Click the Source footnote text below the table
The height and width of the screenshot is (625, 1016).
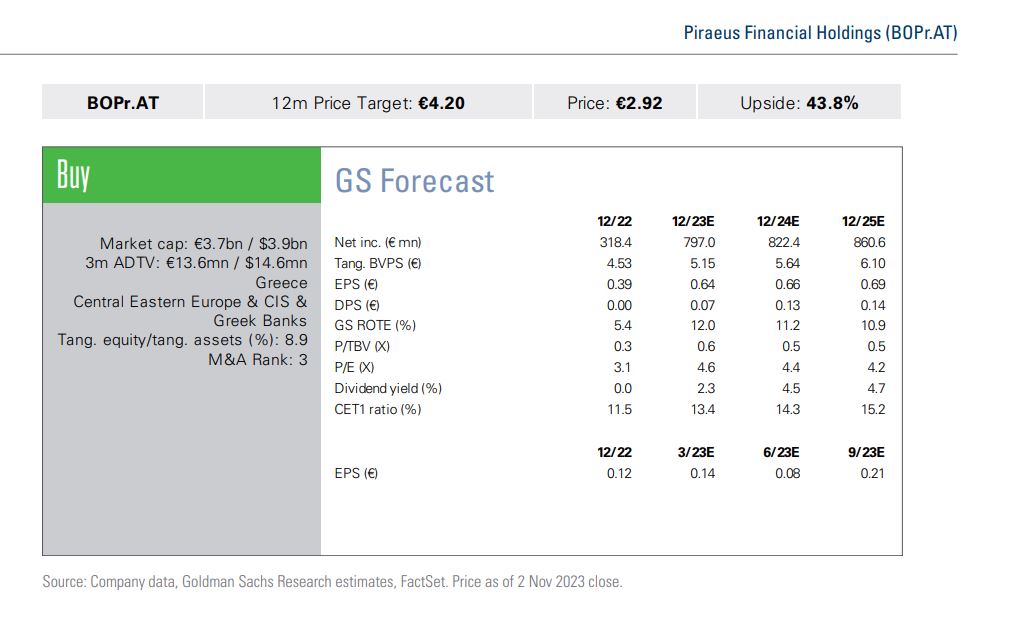[x=332, y=581]
